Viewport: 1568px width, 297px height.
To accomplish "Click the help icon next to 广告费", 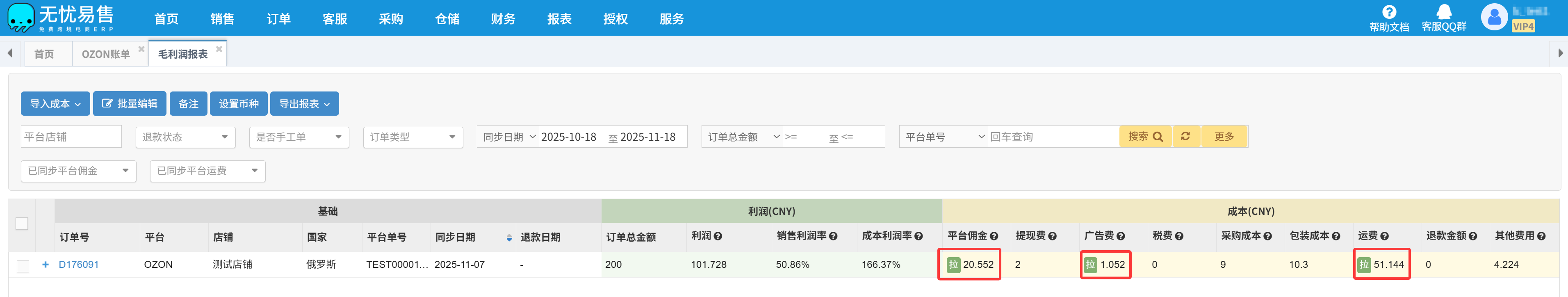I will (x=1121, y=236).
